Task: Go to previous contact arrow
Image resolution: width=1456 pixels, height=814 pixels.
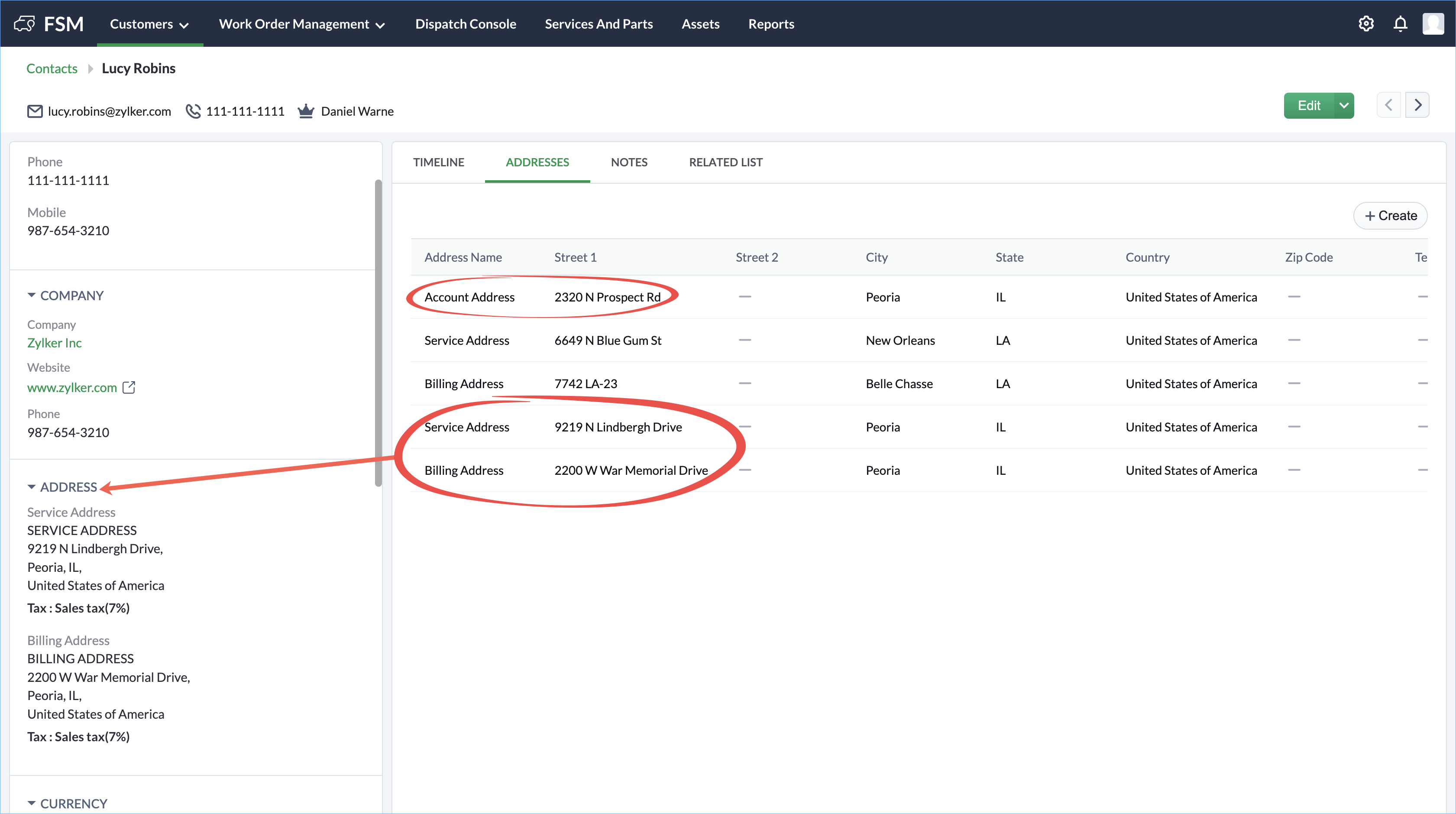Action: click(1389, 105)
